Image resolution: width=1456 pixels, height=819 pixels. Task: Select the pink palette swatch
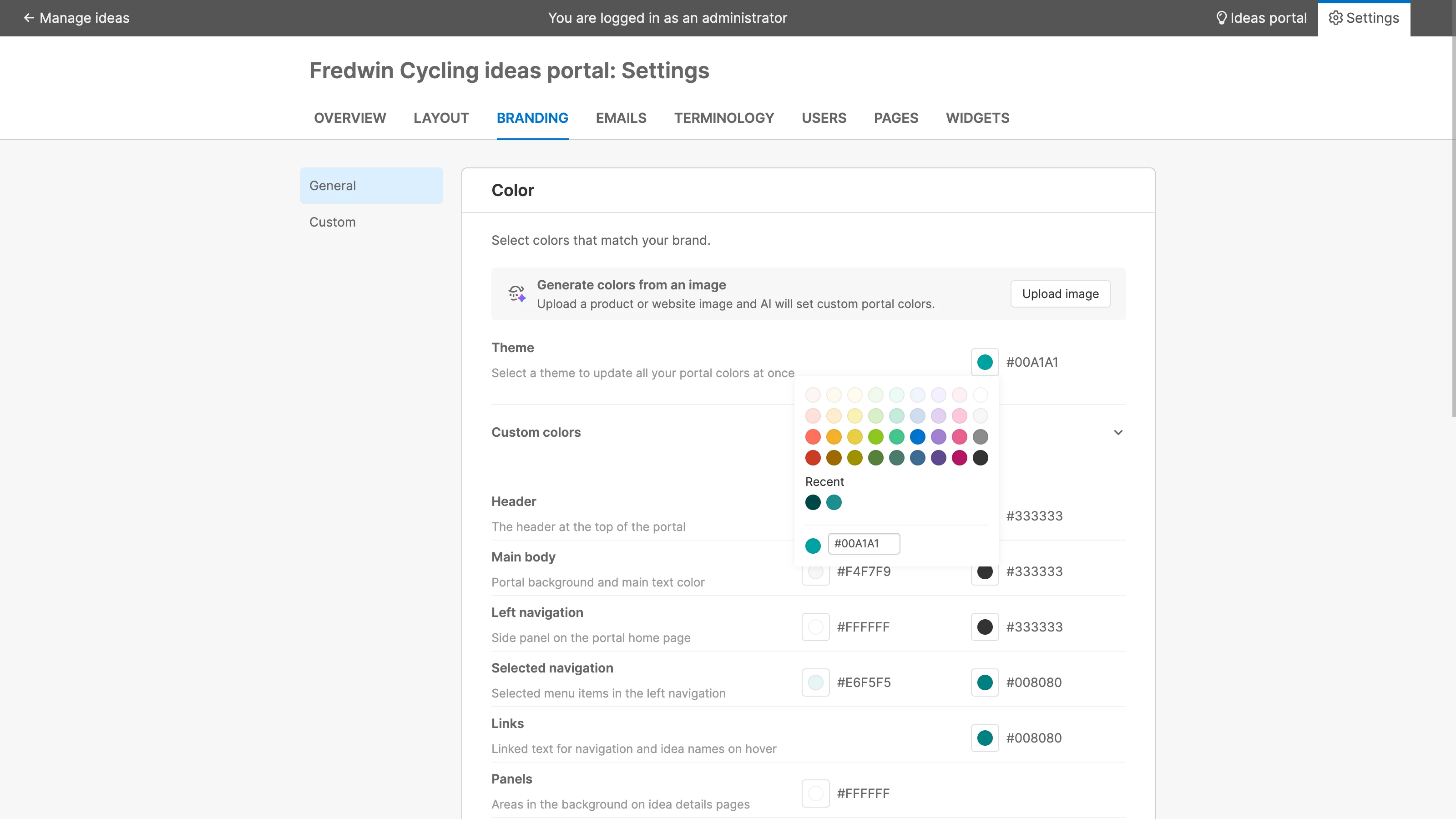click(959, 437)
